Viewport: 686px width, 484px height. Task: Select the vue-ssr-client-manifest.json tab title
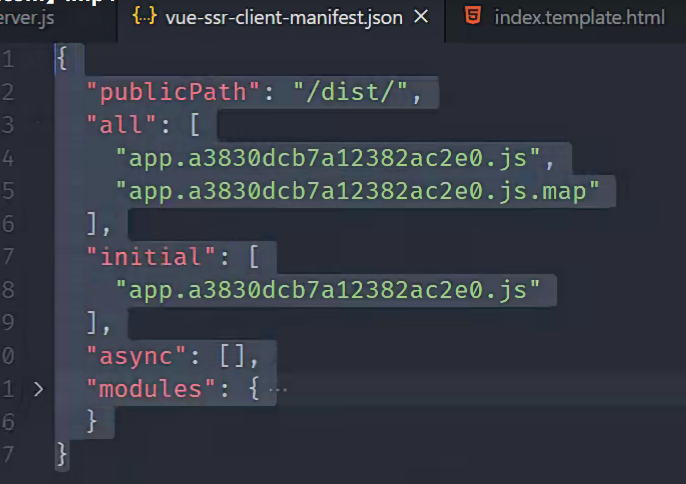[284, 17]
